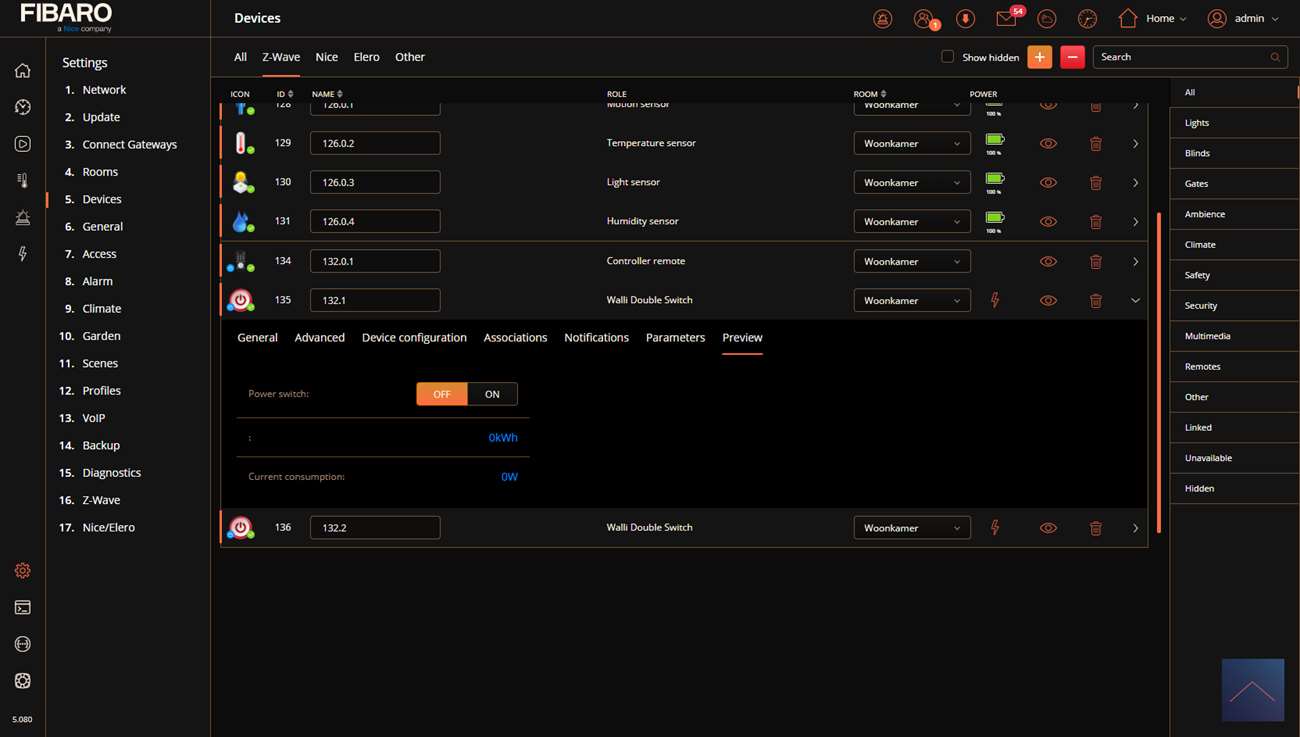
Task: Click the orange plus add device button
Action: 1040,57
